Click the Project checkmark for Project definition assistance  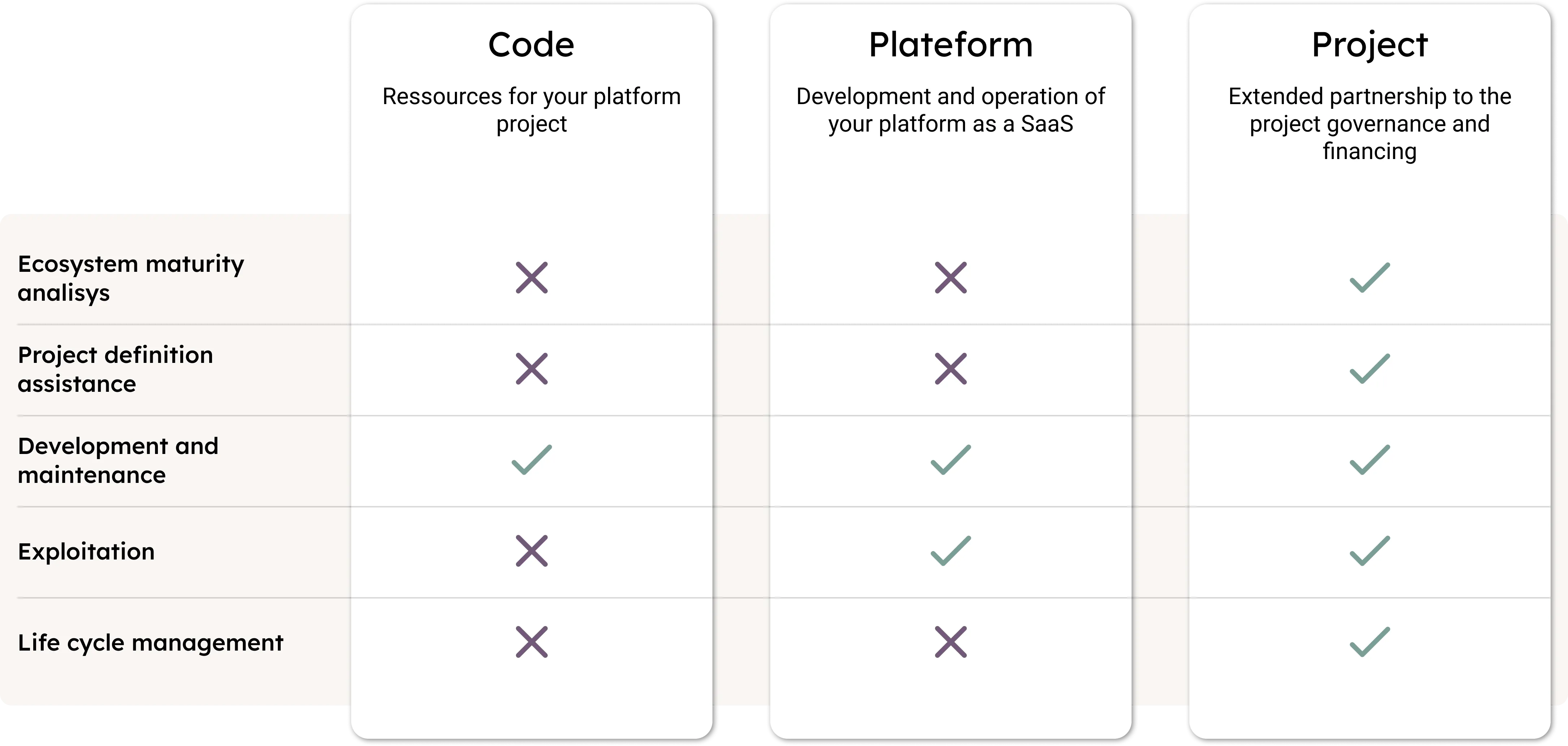(1370, 368)
